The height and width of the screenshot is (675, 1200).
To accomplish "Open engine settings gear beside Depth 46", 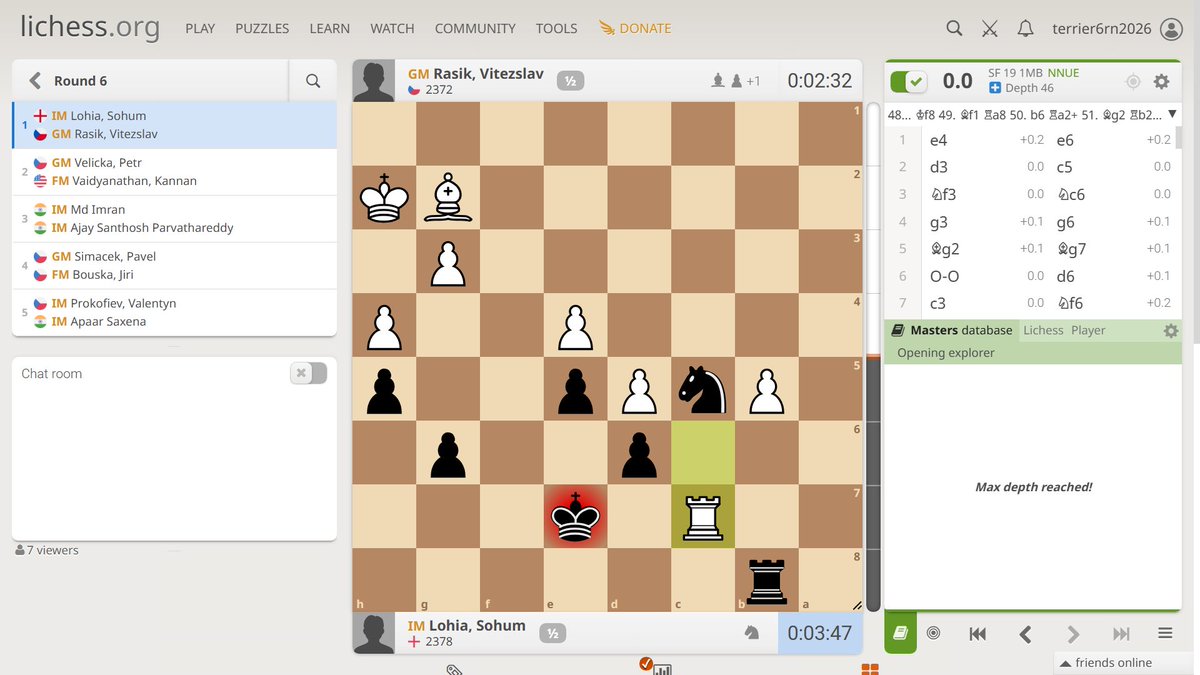I will [1161, 82].
